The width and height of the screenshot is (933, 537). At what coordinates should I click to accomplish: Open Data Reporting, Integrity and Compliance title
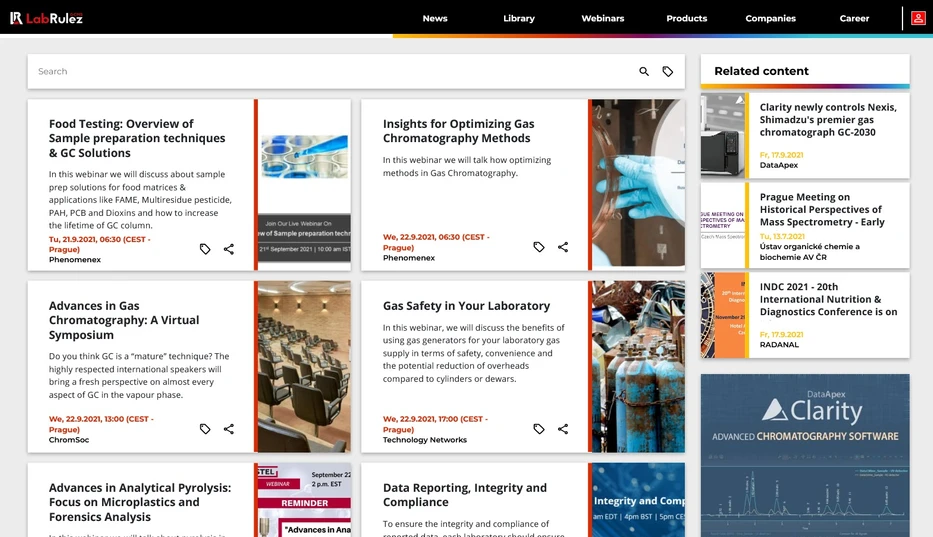[x=465, y=495]
